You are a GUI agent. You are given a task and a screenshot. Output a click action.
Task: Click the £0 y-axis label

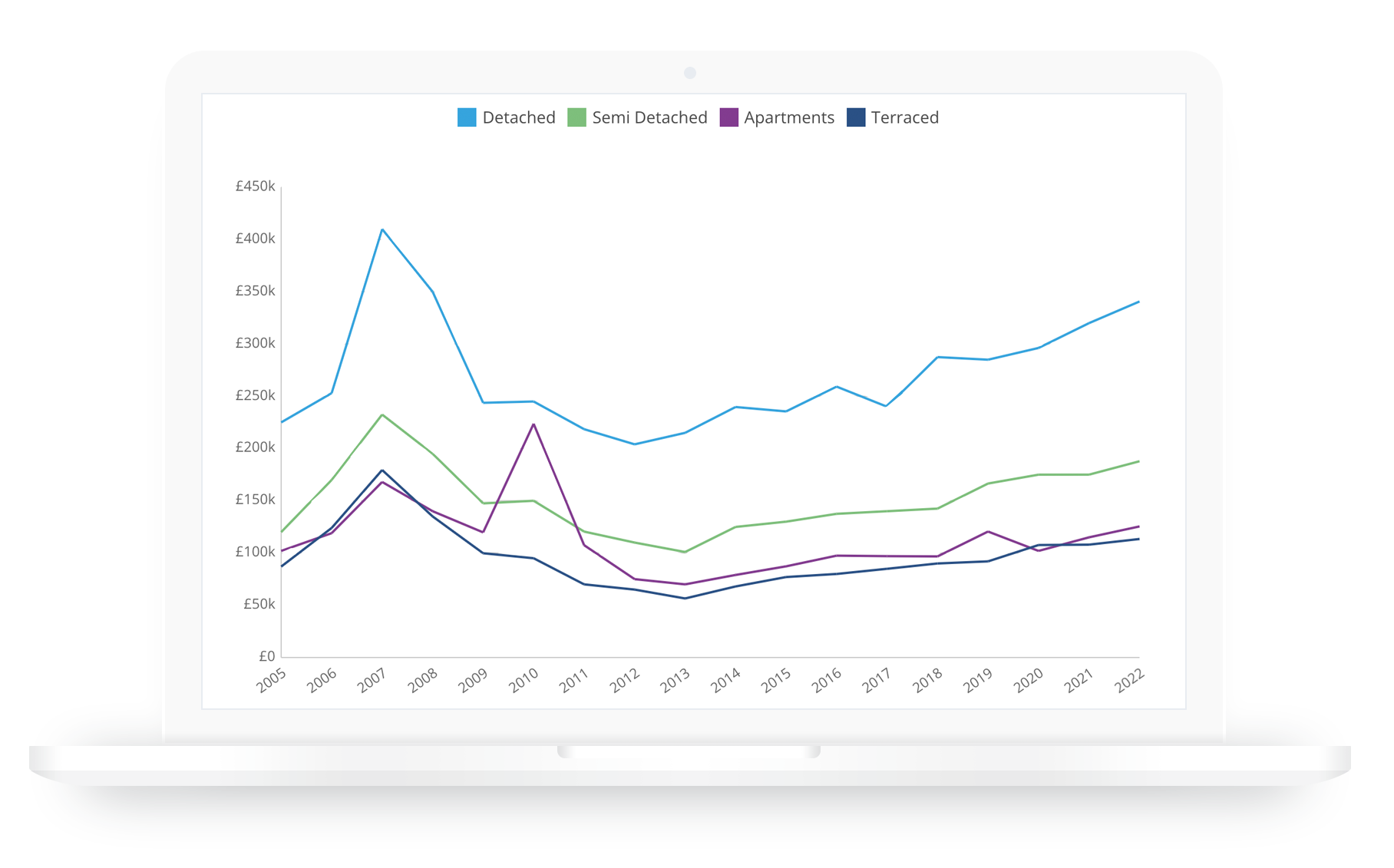pyautogui.click(x=266, y=657)
